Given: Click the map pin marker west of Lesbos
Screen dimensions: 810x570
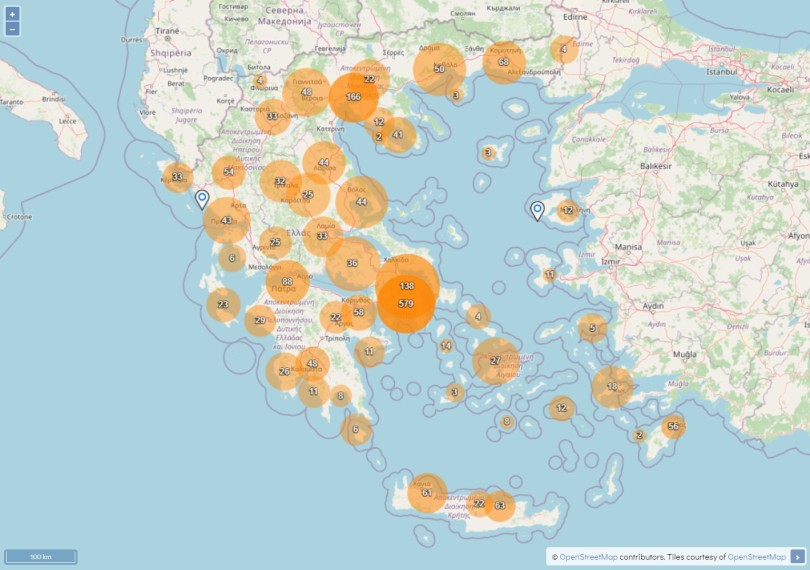Looking at the screenshot, I should pos(538,211).
